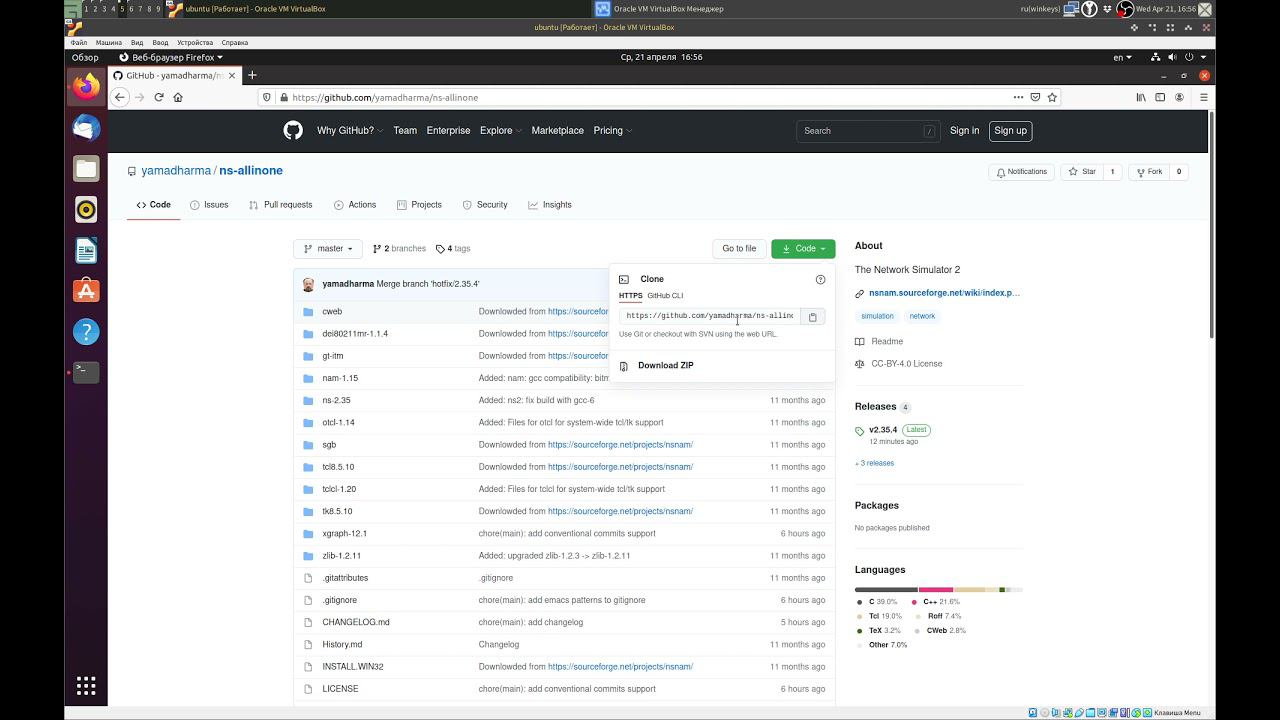Select the clone HTTPS URL field

710,316
